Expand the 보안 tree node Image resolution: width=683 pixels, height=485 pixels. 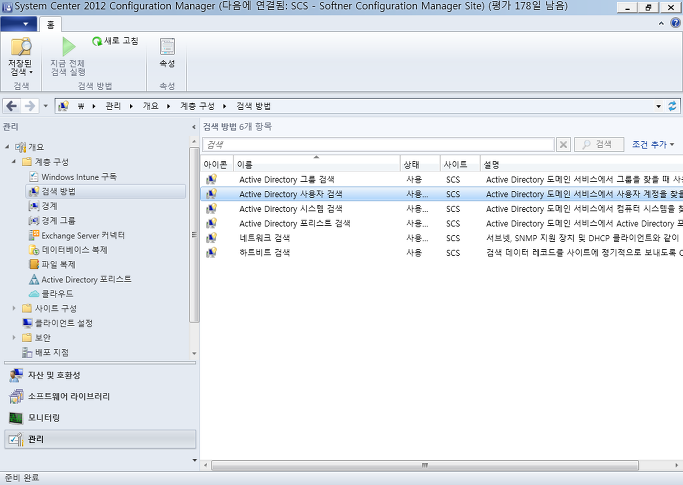14,337
